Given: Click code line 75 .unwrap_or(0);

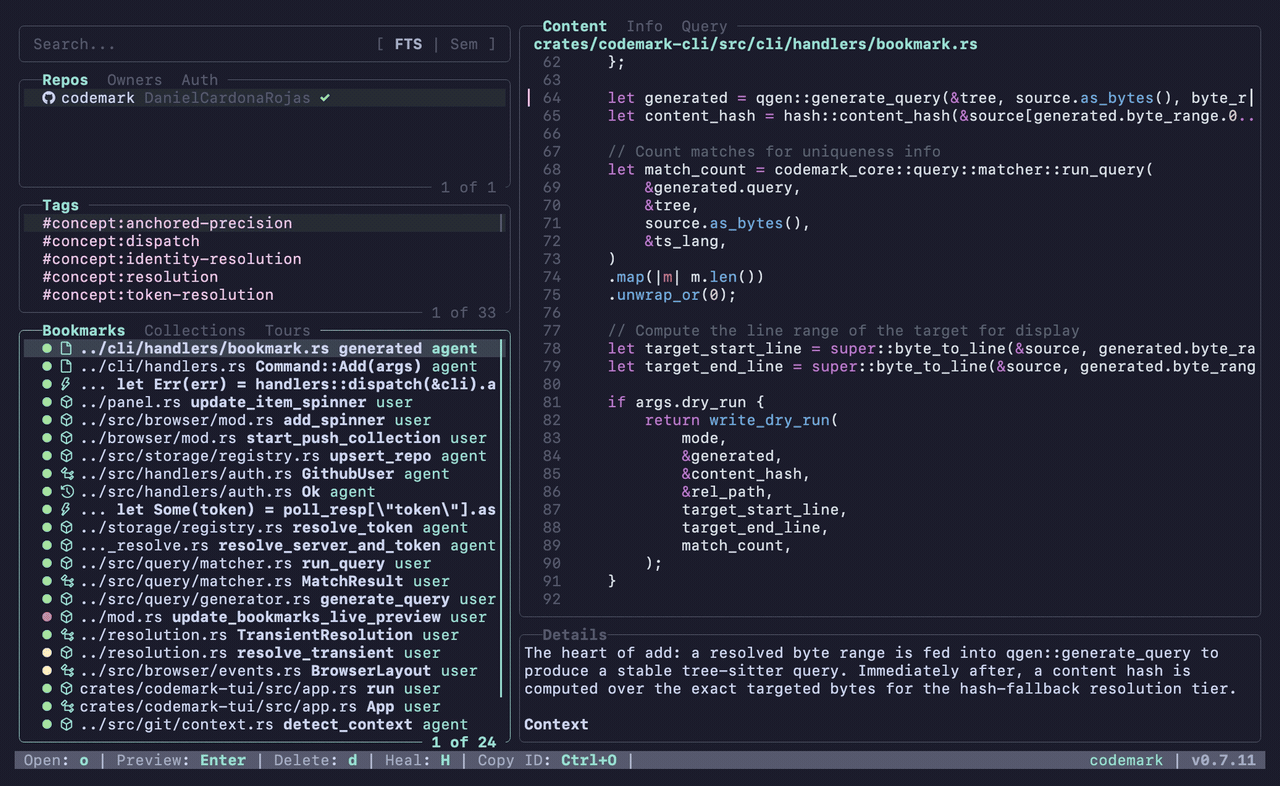Looking at the screenshot, I should pos(672,295).
